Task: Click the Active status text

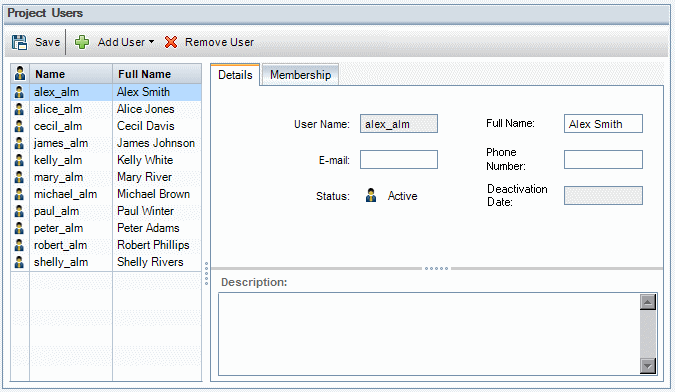Action: [403, 196]
